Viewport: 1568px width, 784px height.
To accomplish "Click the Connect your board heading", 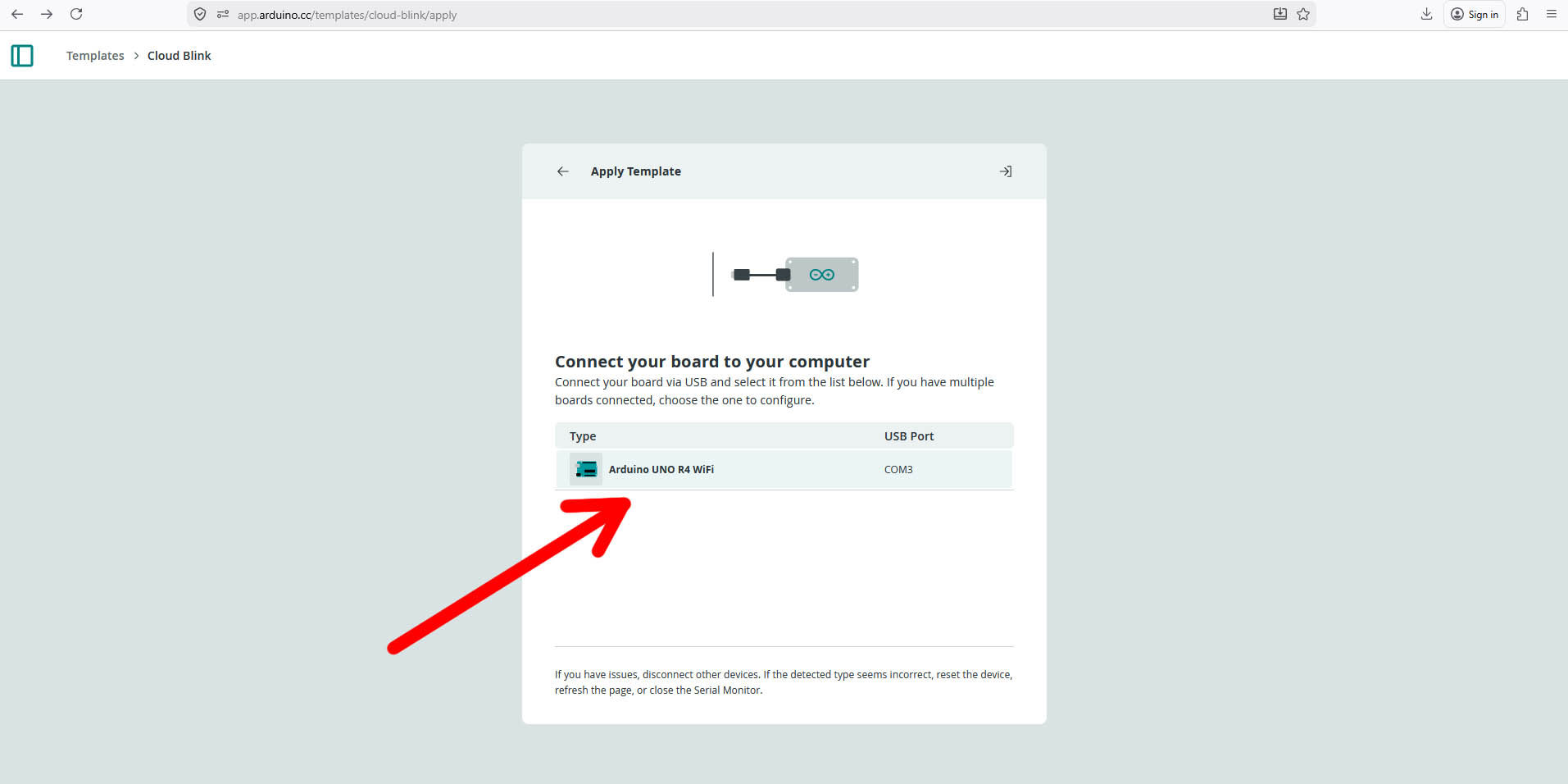I will pos(712,362).
